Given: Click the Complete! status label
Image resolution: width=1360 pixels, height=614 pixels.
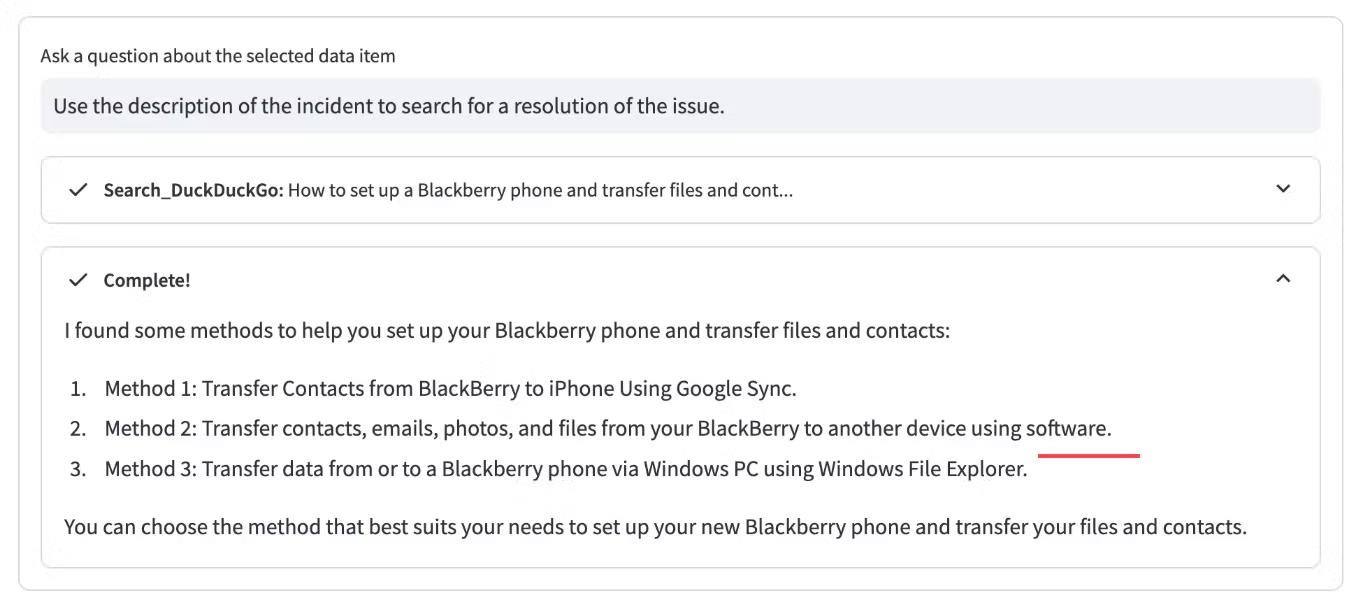Looking at the screenshot, I should [147, 281].
